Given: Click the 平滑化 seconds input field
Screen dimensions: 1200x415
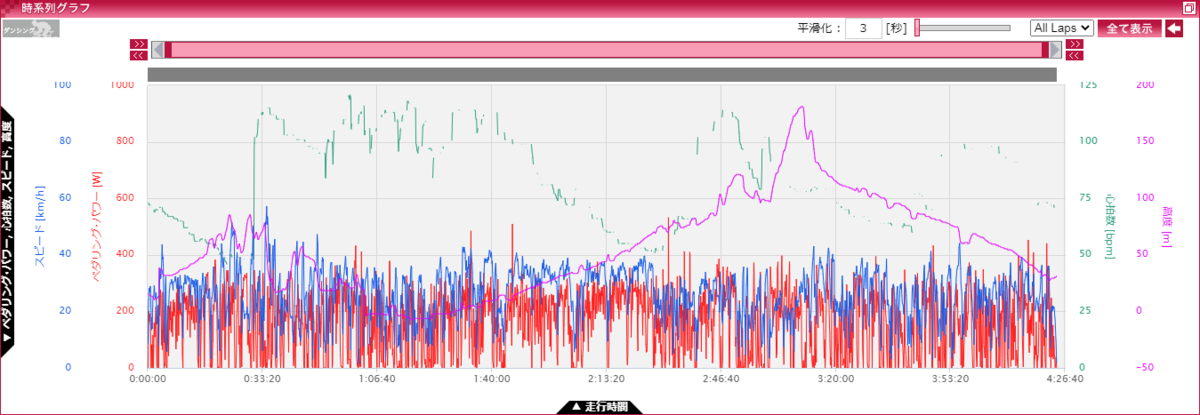Looking at the screenshot, I should click(x=863, y=28).
